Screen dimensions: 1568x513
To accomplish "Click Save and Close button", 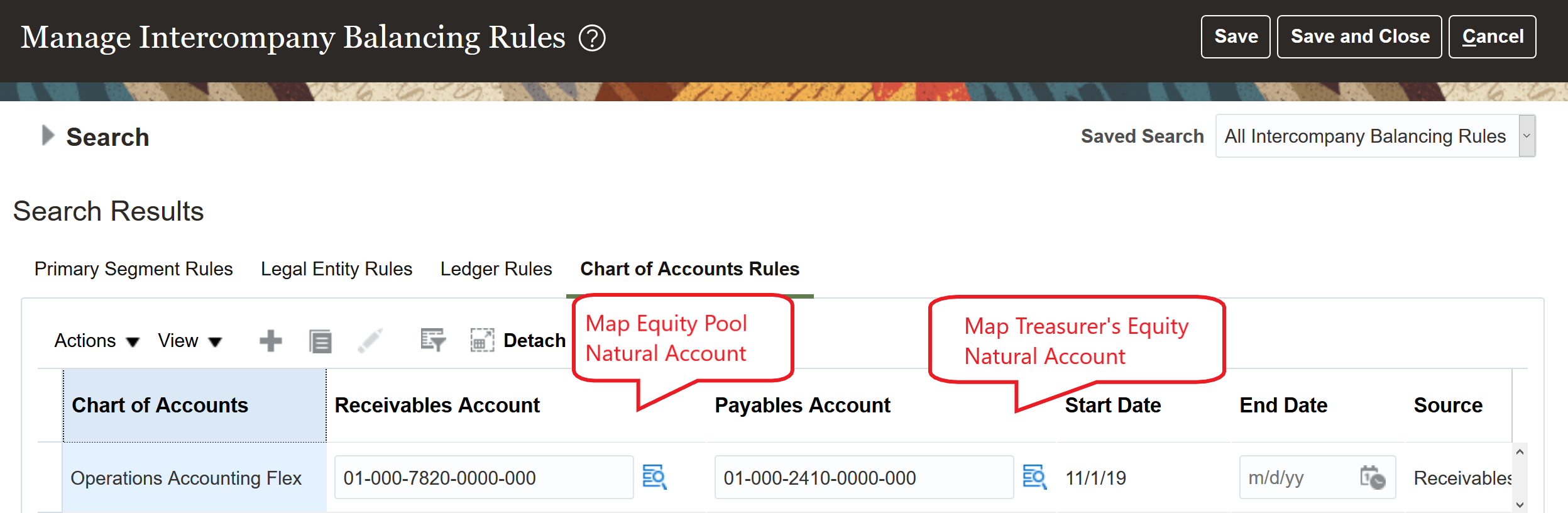I will point(1359,36).
